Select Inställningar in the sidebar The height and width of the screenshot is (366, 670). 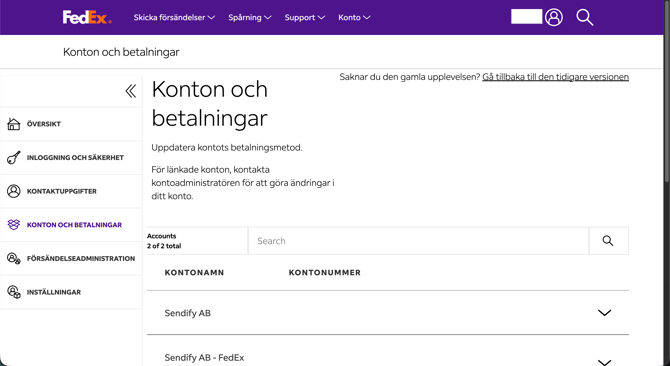[x=71, y=292]
